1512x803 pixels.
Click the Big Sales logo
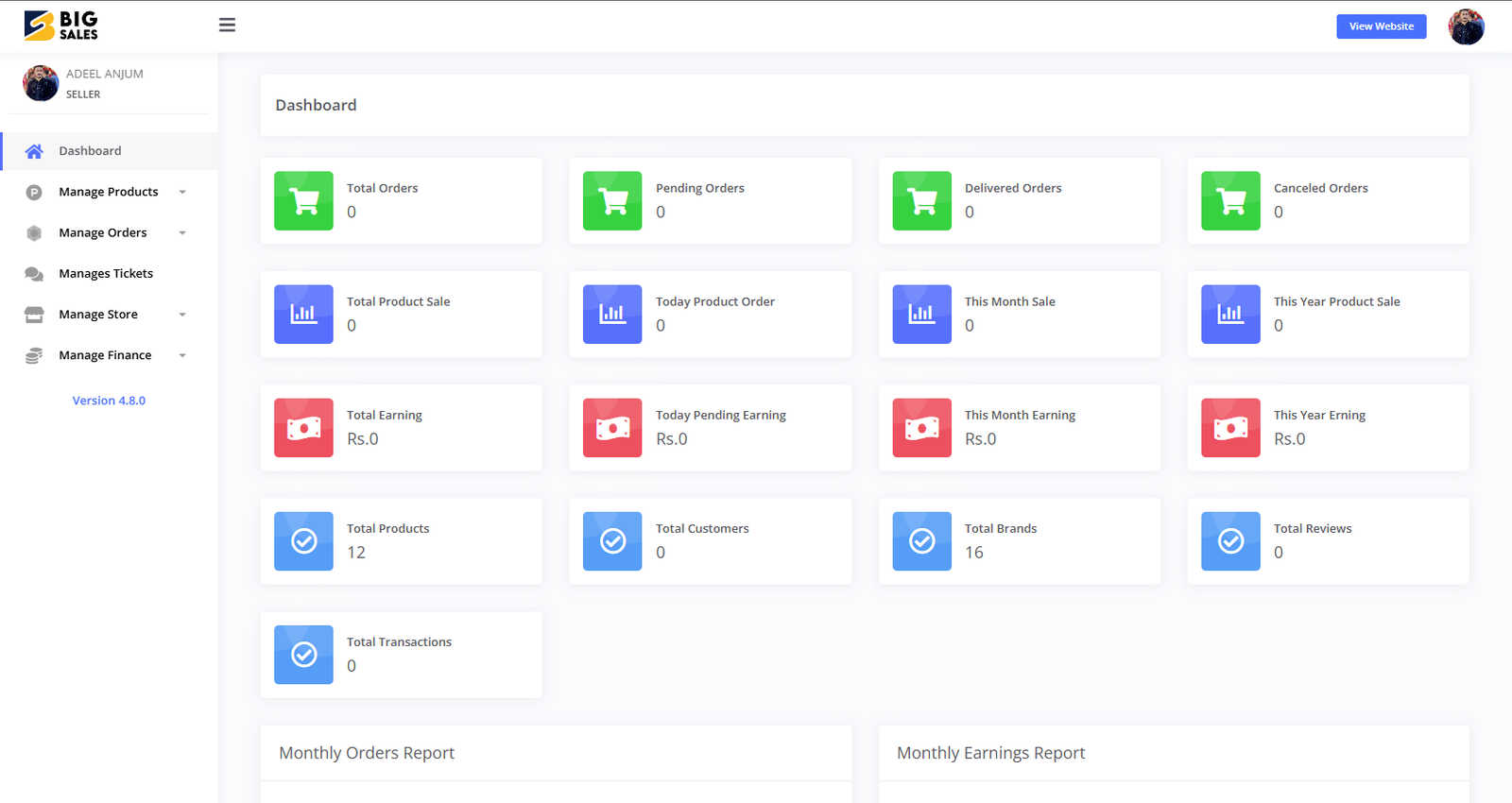(x=61, y=26)
